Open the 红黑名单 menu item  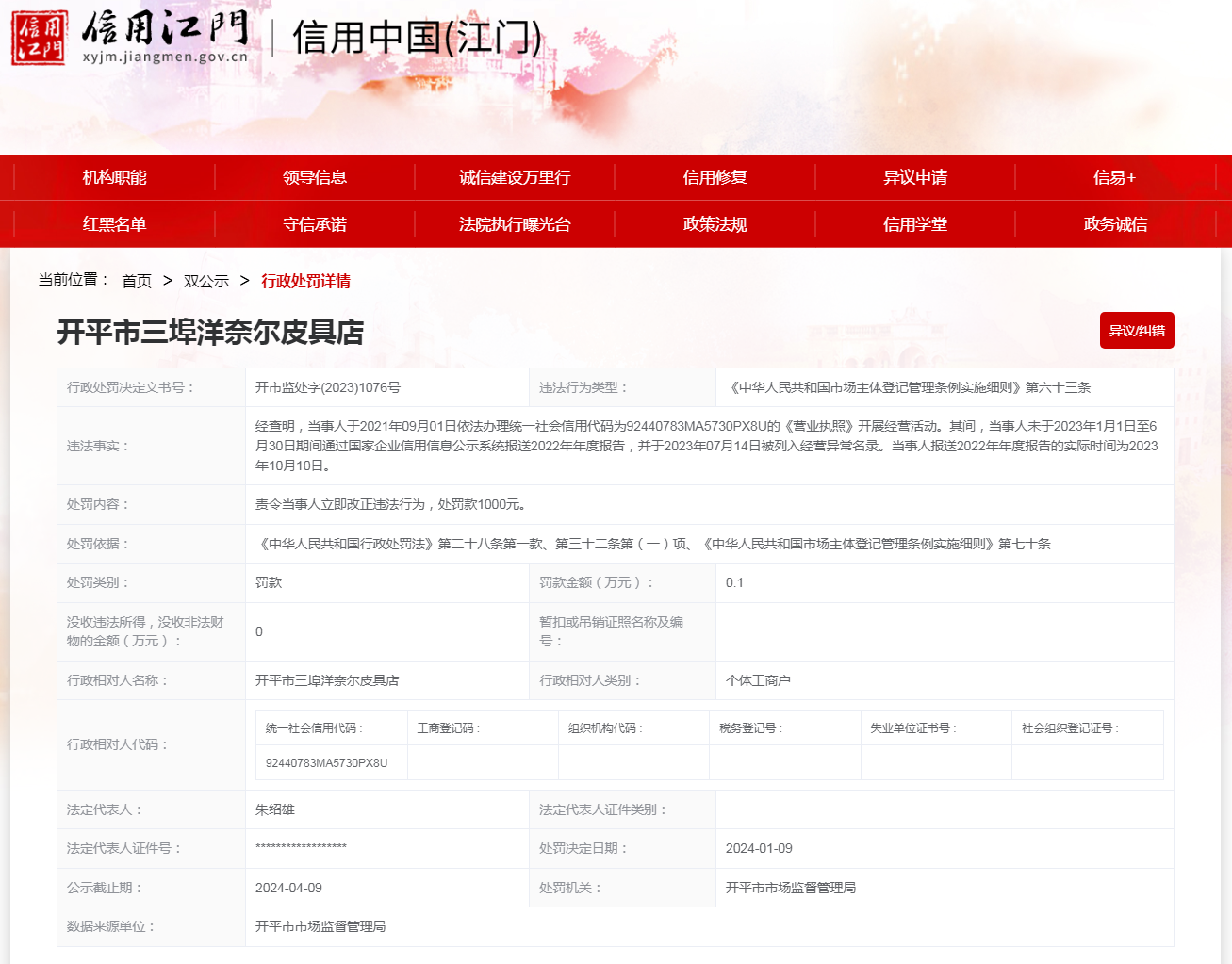[x=114, y=224]
